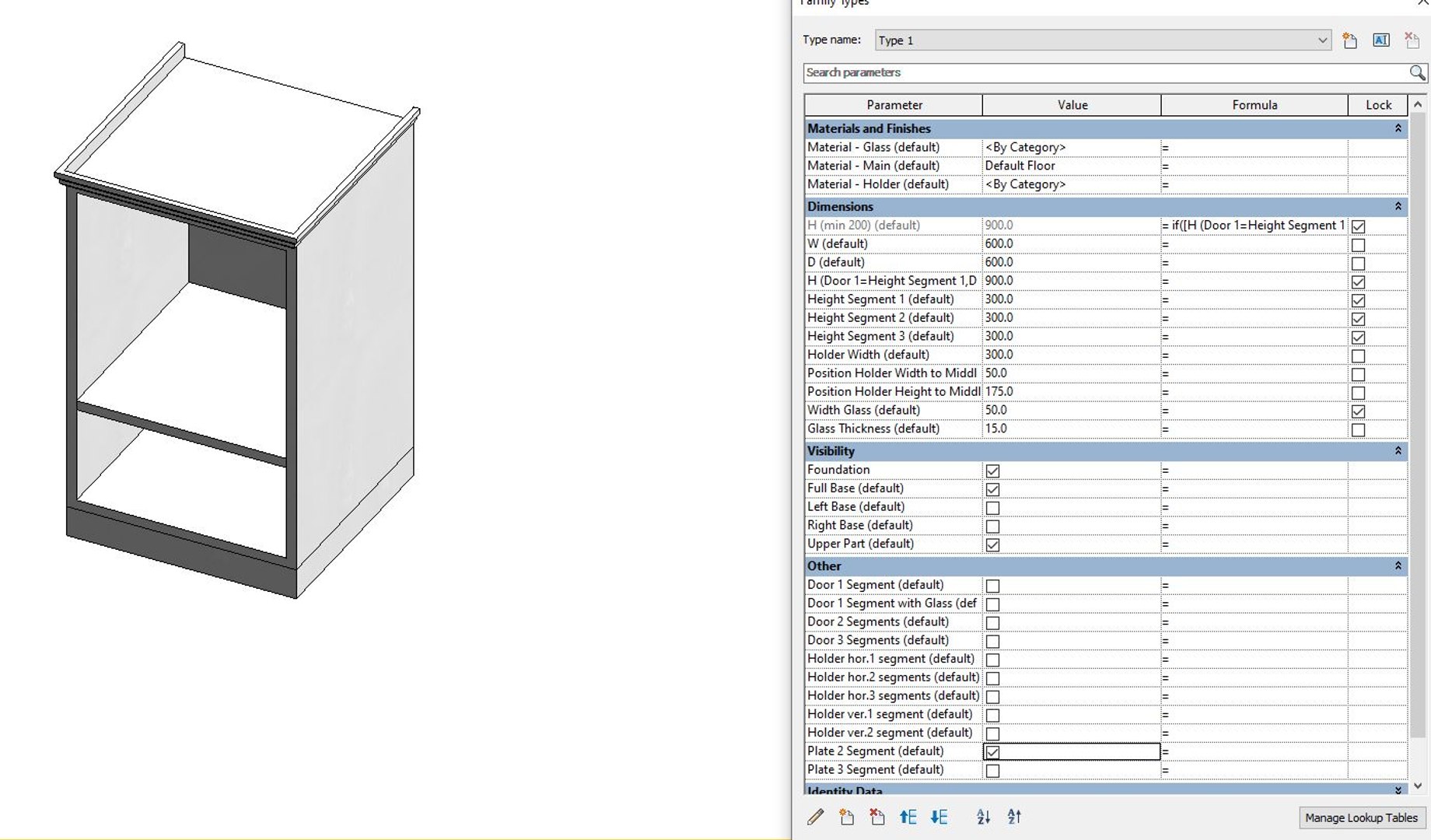Enable Door 1 Segment with Glass checkbox
The width and height of the screenshot is (1431, 840).
tap(992, 604)
